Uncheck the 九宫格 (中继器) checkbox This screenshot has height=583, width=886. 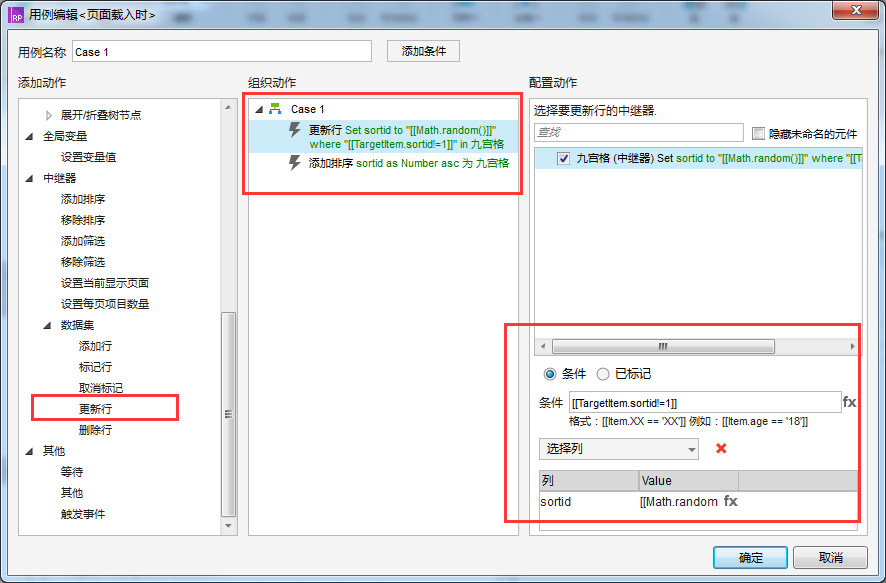(x=563, y=158)
